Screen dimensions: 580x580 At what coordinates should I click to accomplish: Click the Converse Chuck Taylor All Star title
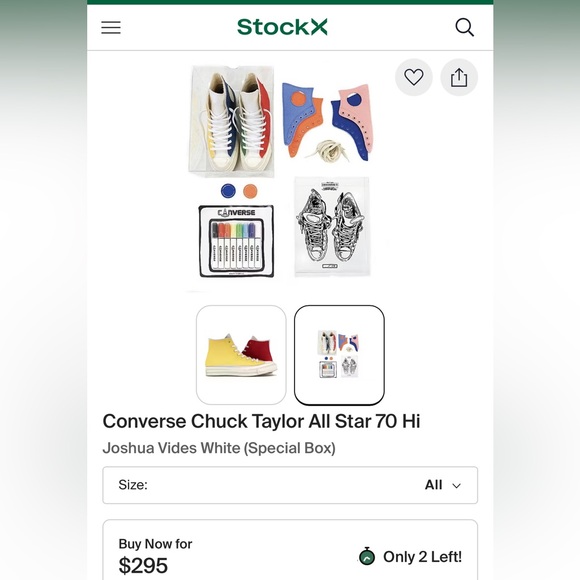click(x=261, y=421)
